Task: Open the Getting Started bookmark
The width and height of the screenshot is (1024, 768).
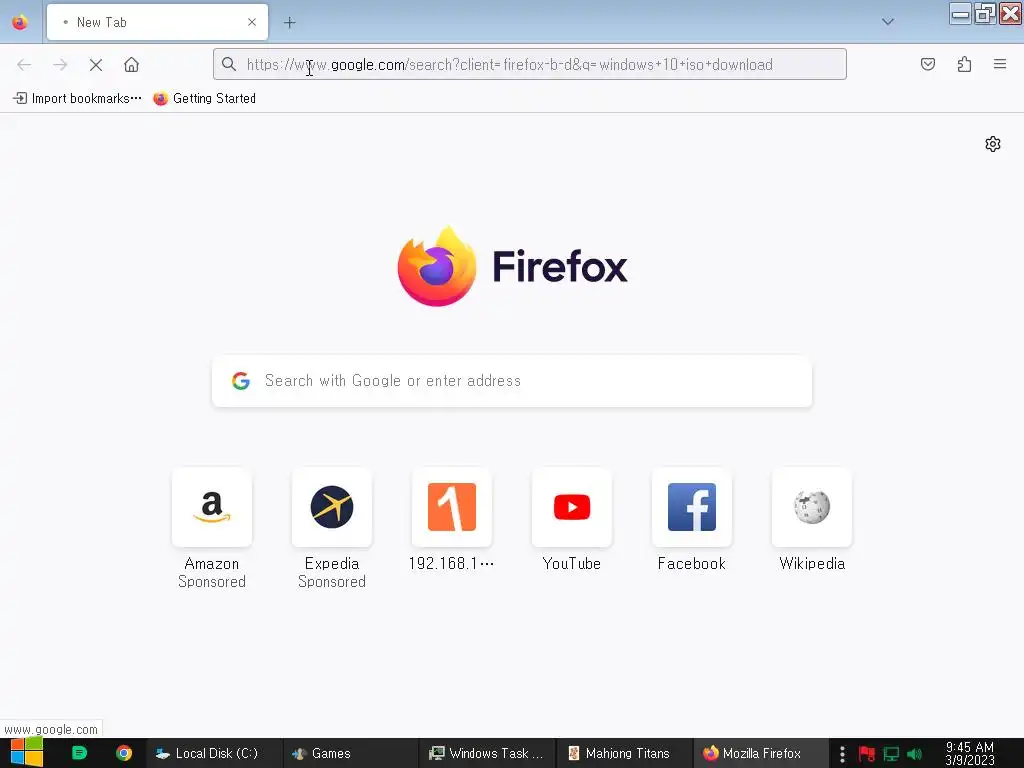Action: click(204, 99)
